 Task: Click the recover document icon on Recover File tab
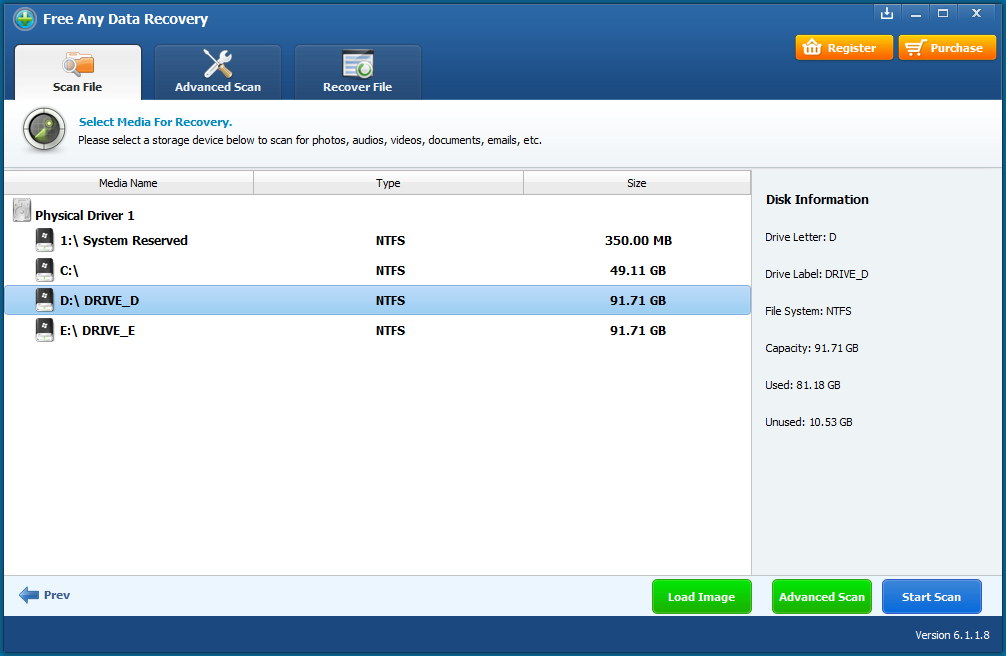click(x=357, y=62)
